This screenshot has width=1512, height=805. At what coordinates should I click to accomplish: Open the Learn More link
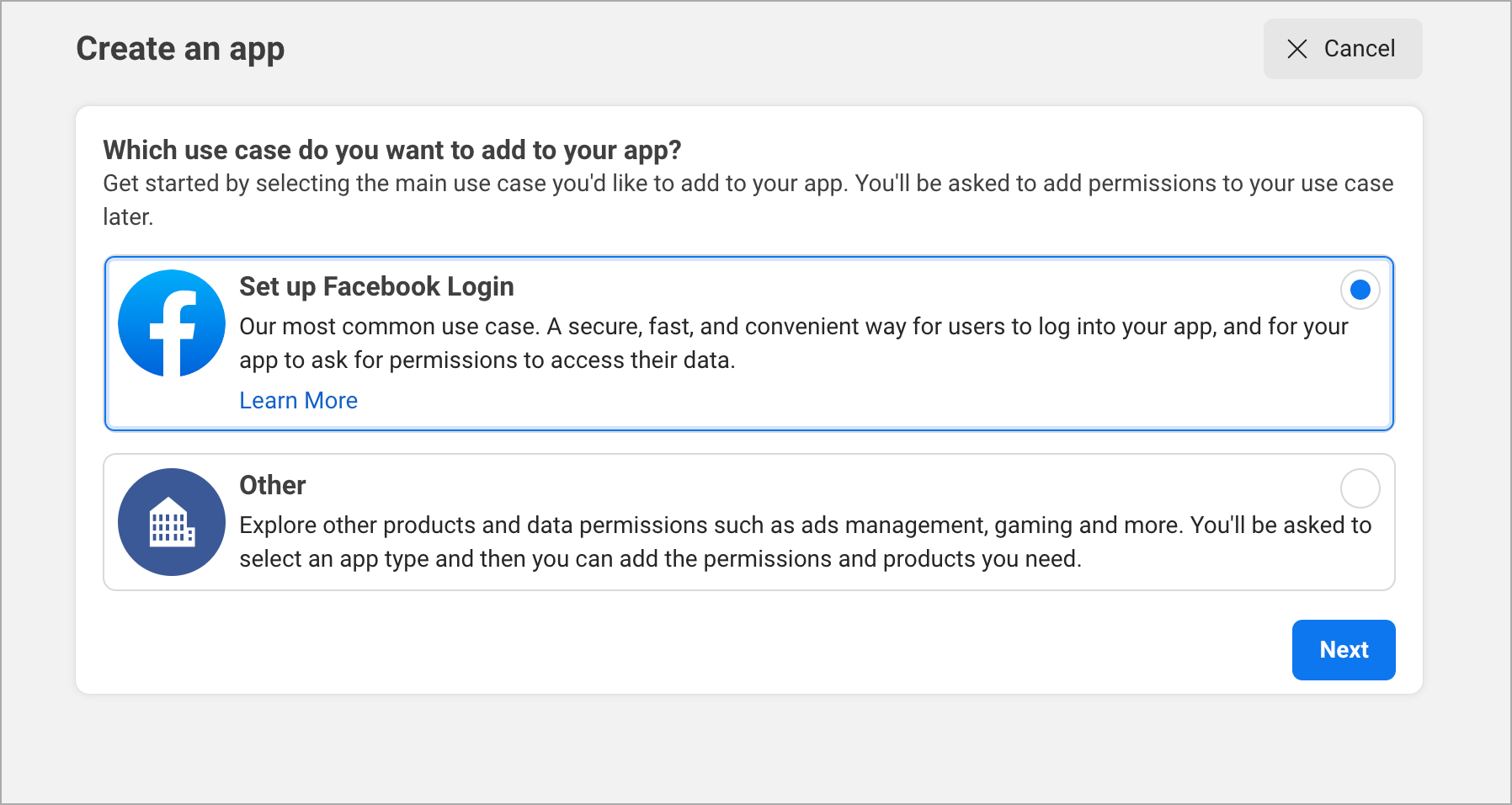(x=298, y=401)
